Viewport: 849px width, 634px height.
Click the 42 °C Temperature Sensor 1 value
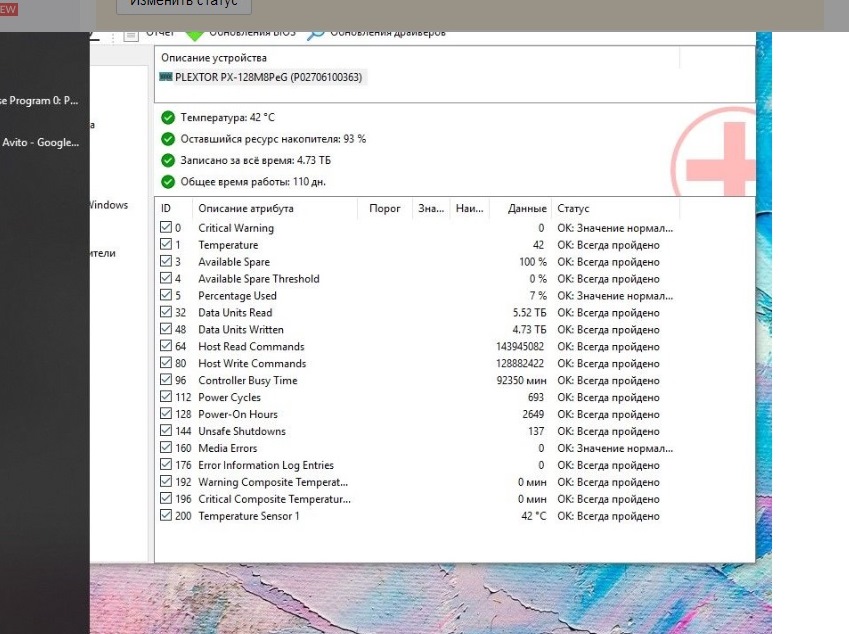tap(533, 516)
